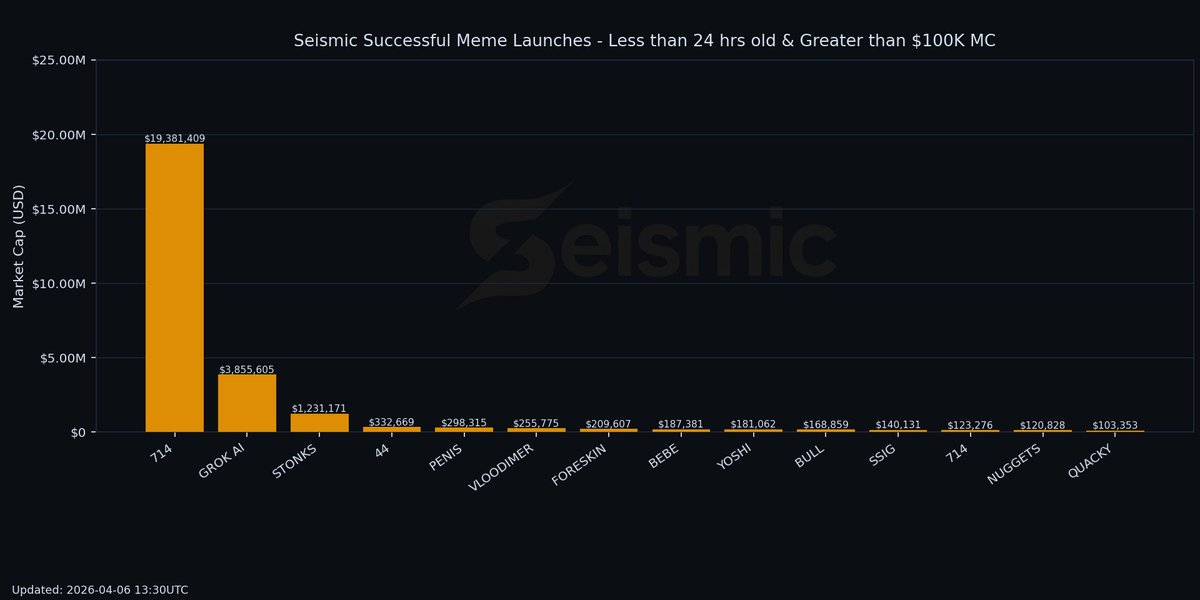Click the GROK AI x-axis label
This screenshot has height=600, width=1200.
tap(222, 460)
